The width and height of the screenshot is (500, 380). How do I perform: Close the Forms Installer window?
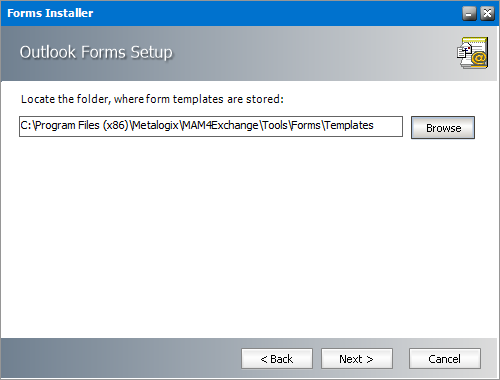[x=487, y=14]
